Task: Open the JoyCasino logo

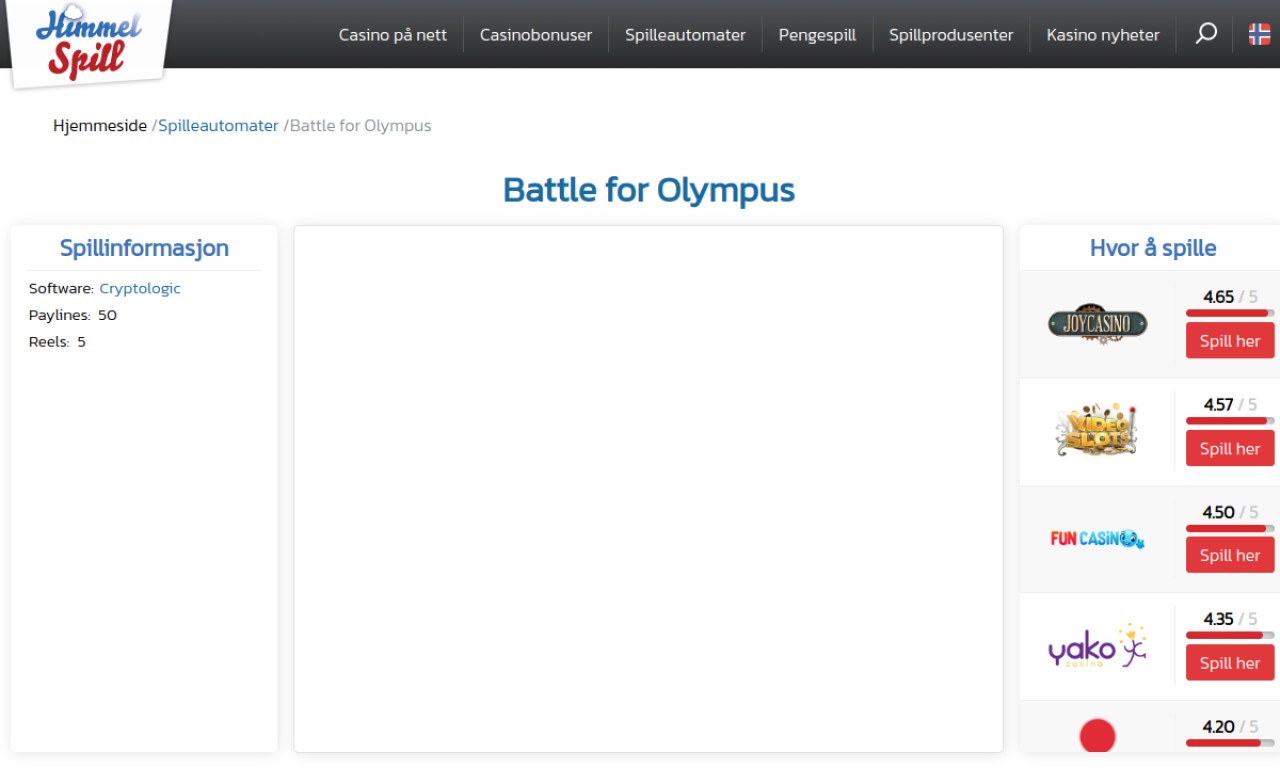Action: coord(1097,324)
